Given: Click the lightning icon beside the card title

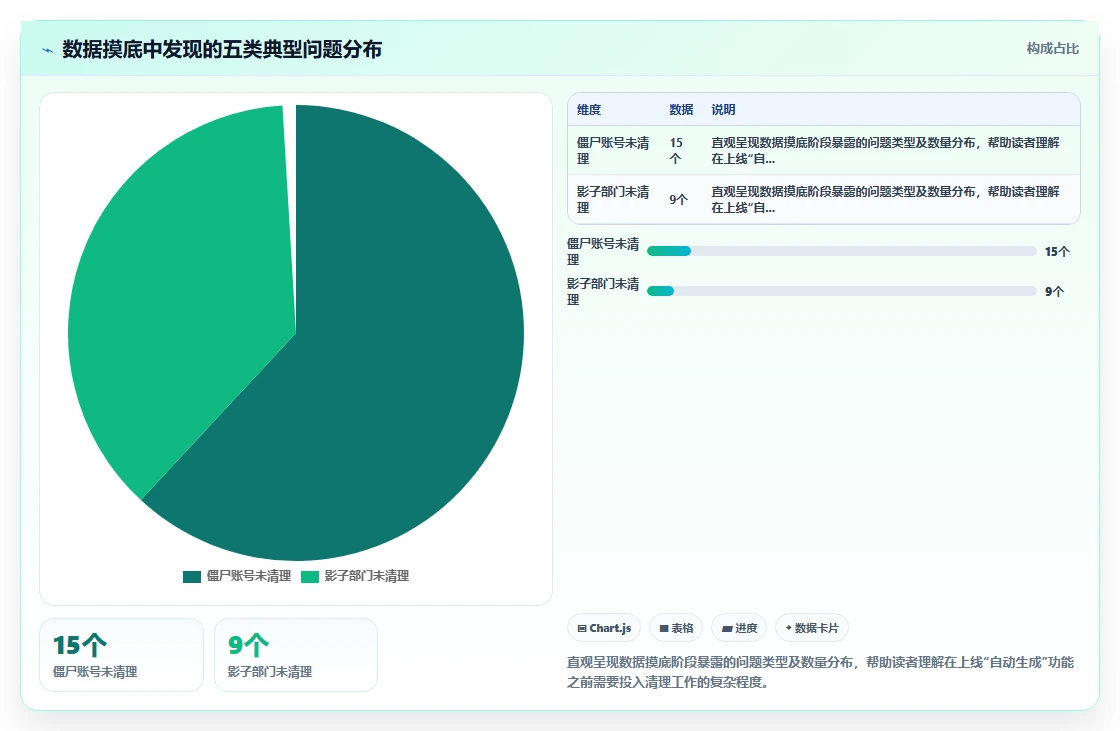Looking at the screenshot, I should point(48,50).
